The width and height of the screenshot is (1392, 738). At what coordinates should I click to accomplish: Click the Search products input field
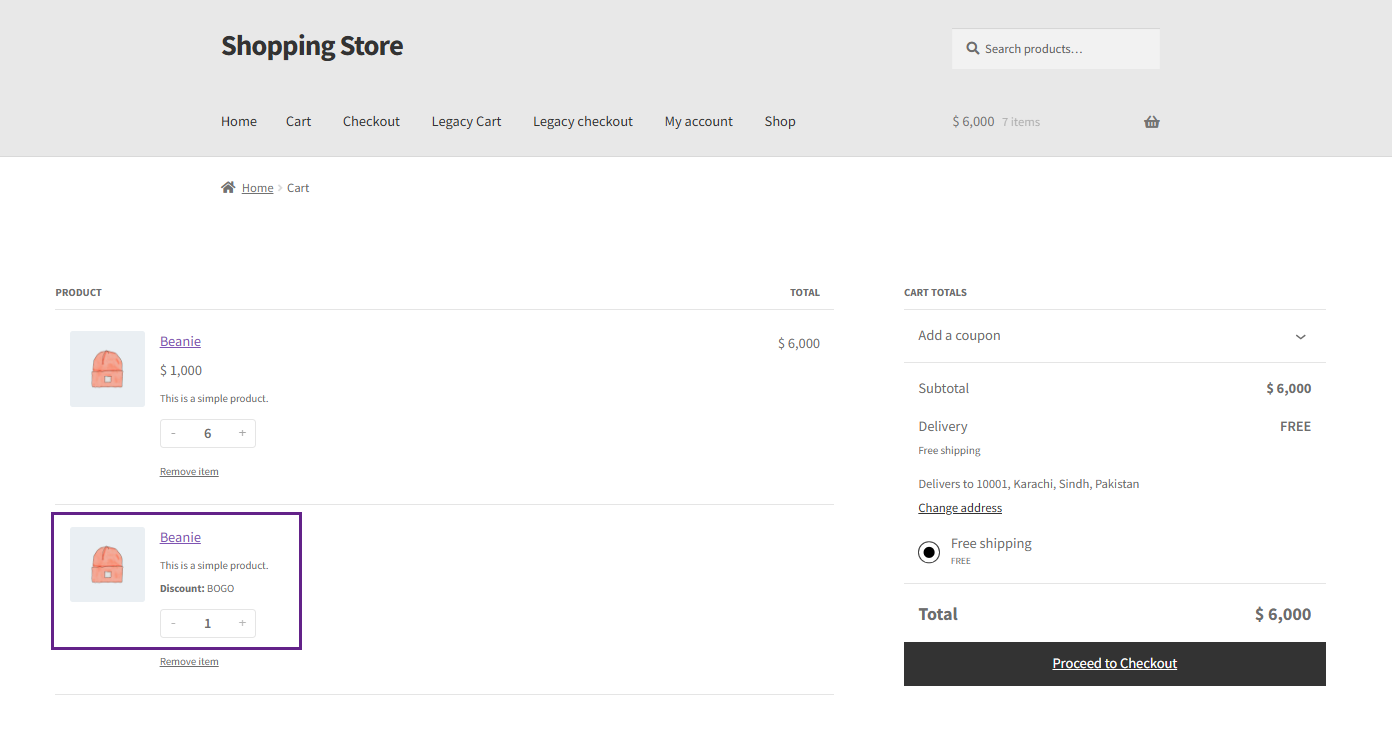pos(1056,48)
